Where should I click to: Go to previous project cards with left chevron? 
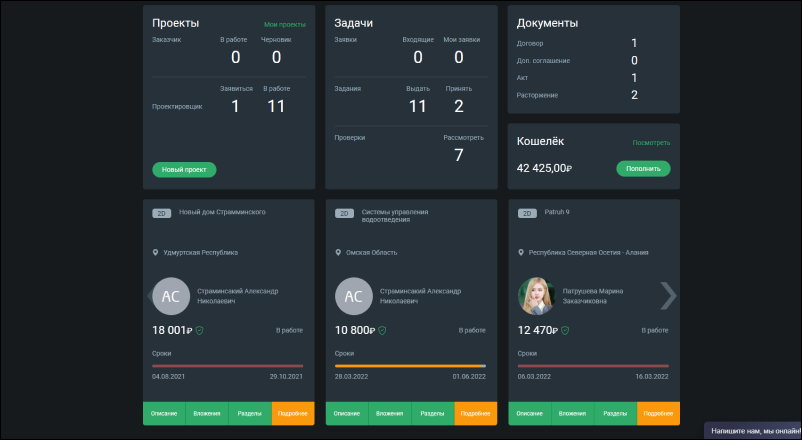click(x=153, y=295)
